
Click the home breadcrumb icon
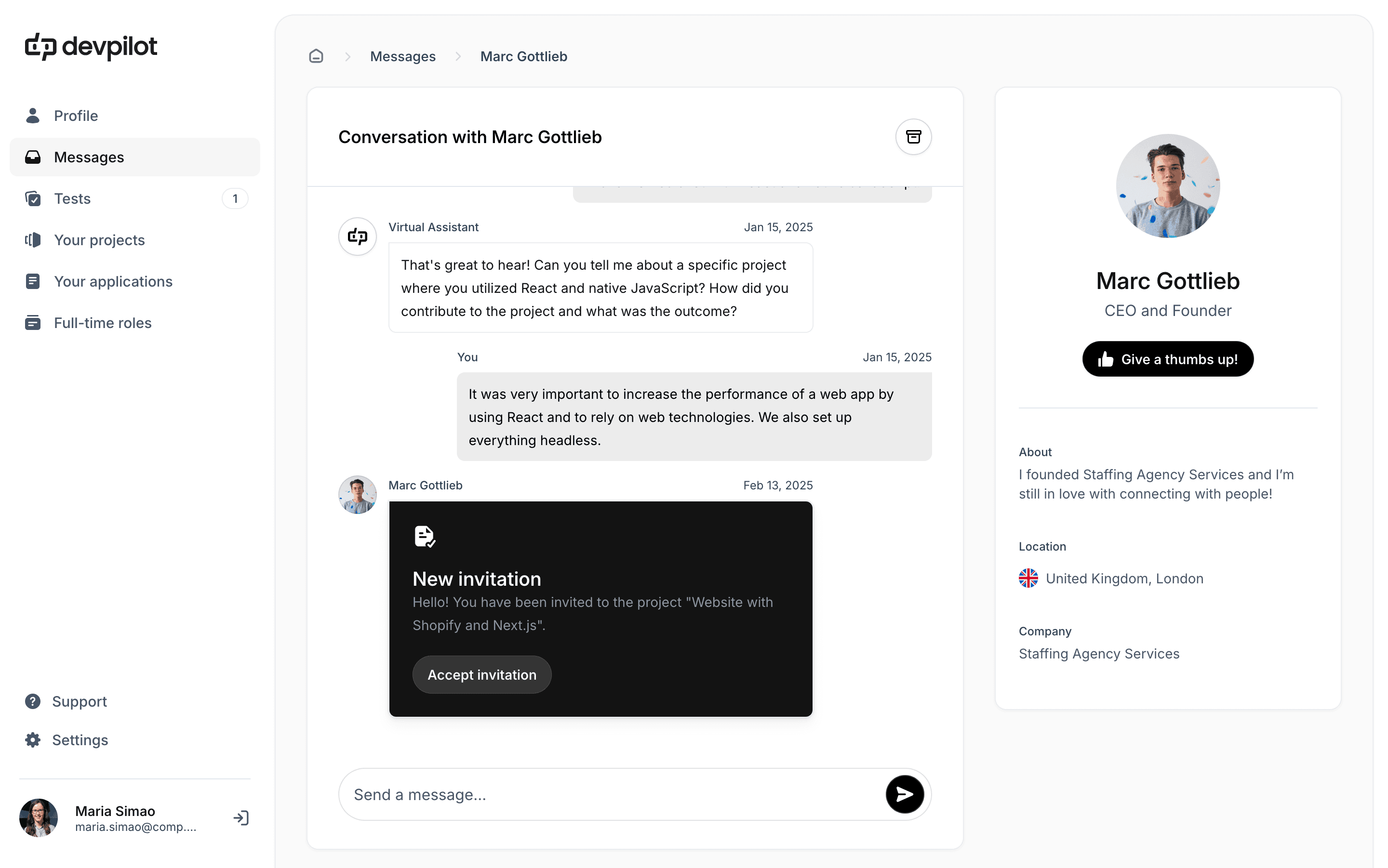click(x=316, y=56)
